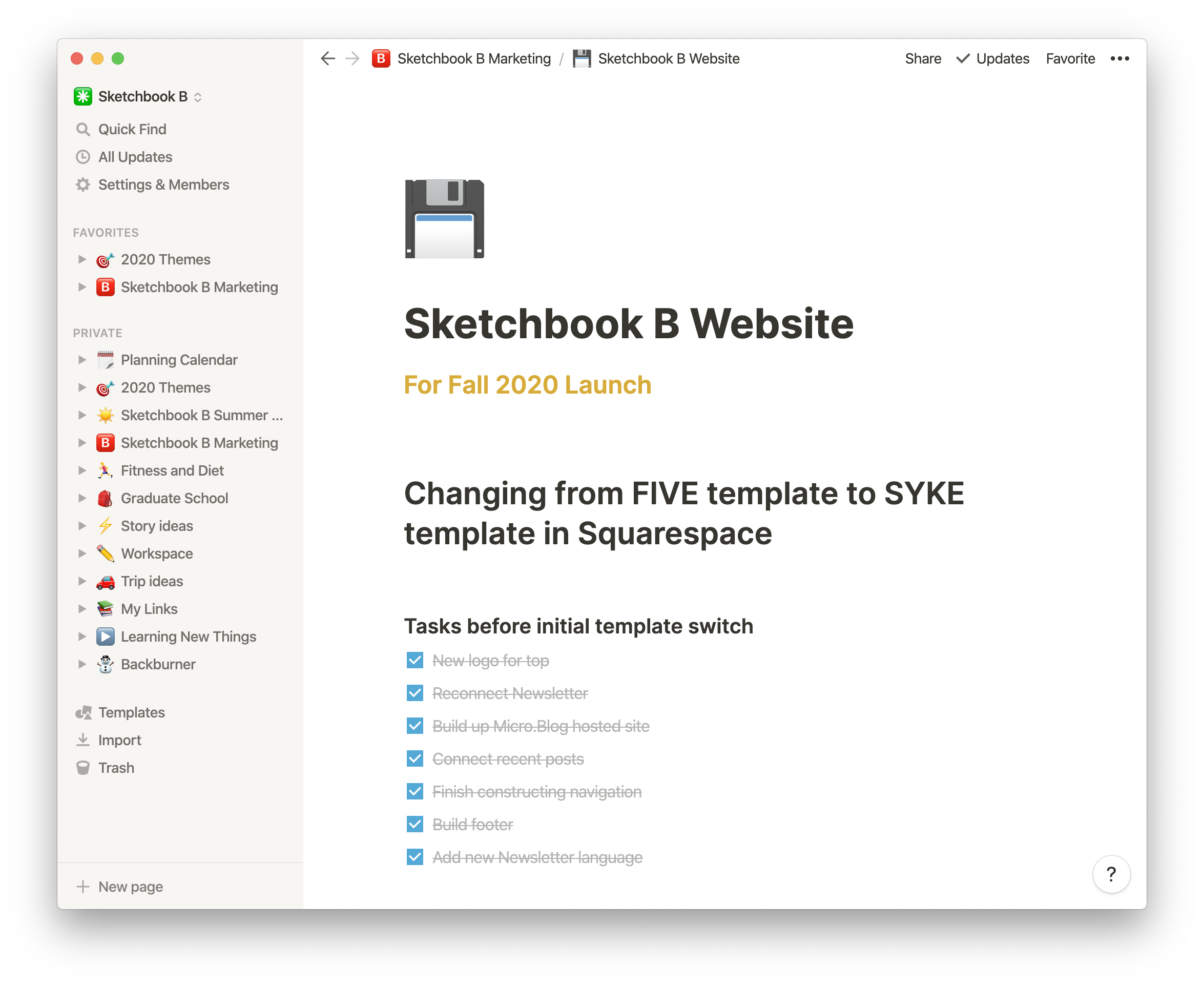Click the backpack icon for Graduate School
The height and width of the screenshot is (985, 1204).
(x=106, y=498)
